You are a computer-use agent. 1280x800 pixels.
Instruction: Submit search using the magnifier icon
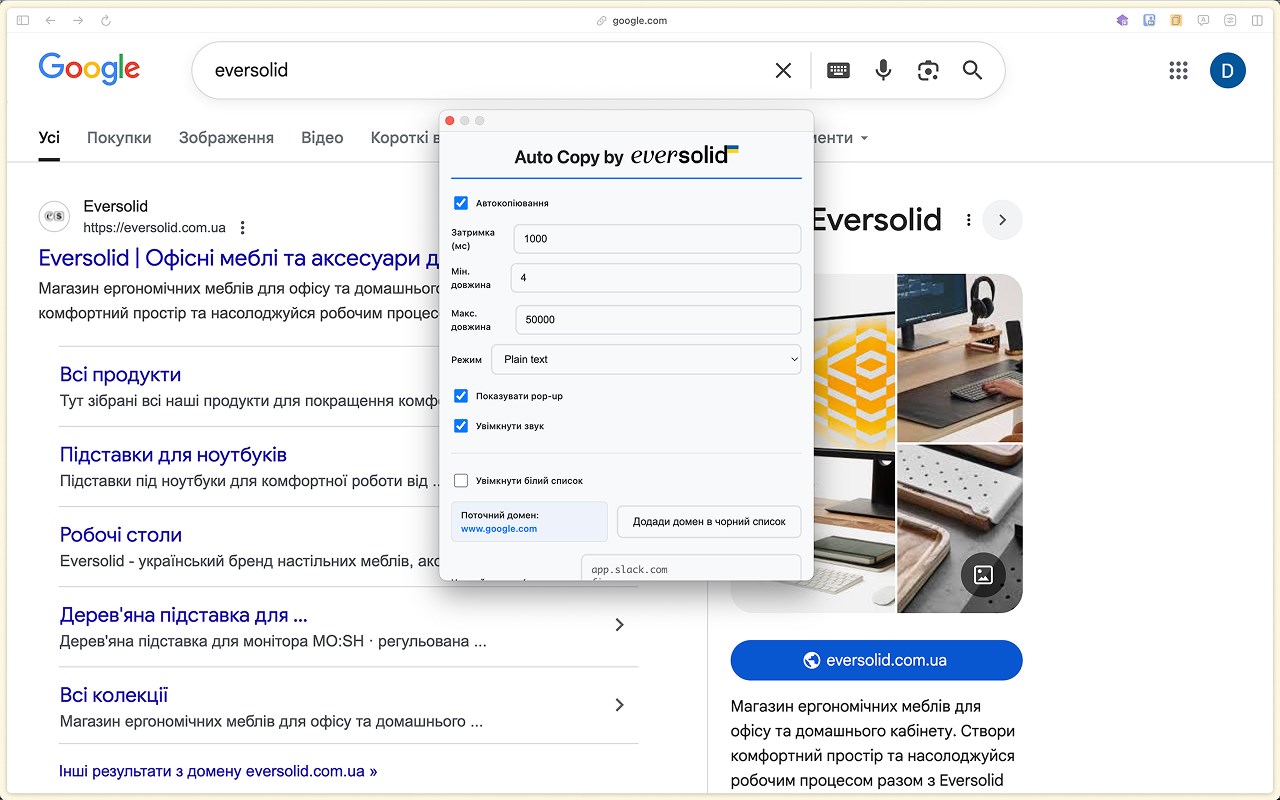pyautogui.click(x=972, y=70)
